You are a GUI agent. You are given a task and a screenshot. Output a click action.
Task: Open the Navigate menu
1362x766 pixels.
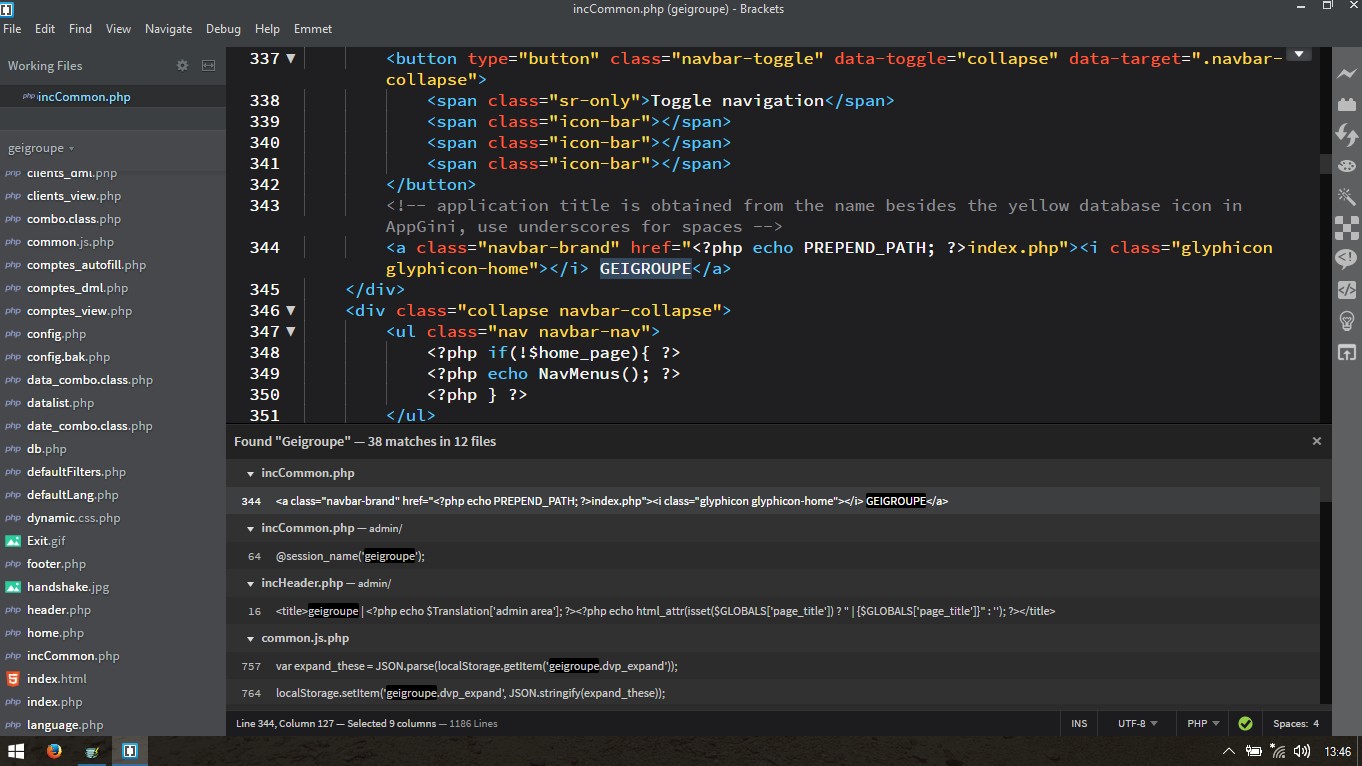pyautogui.click(x=168, y=29)
